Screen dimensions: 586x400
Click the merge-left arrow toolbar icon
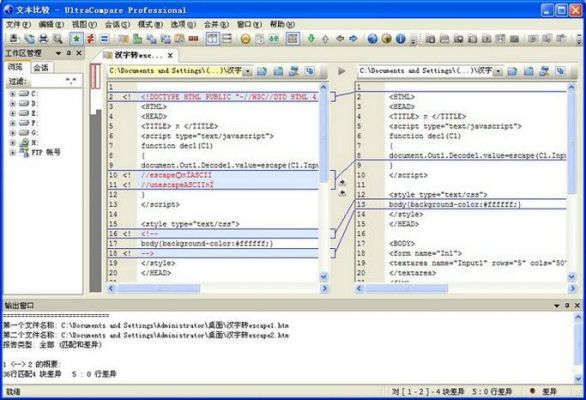[340, 39]
